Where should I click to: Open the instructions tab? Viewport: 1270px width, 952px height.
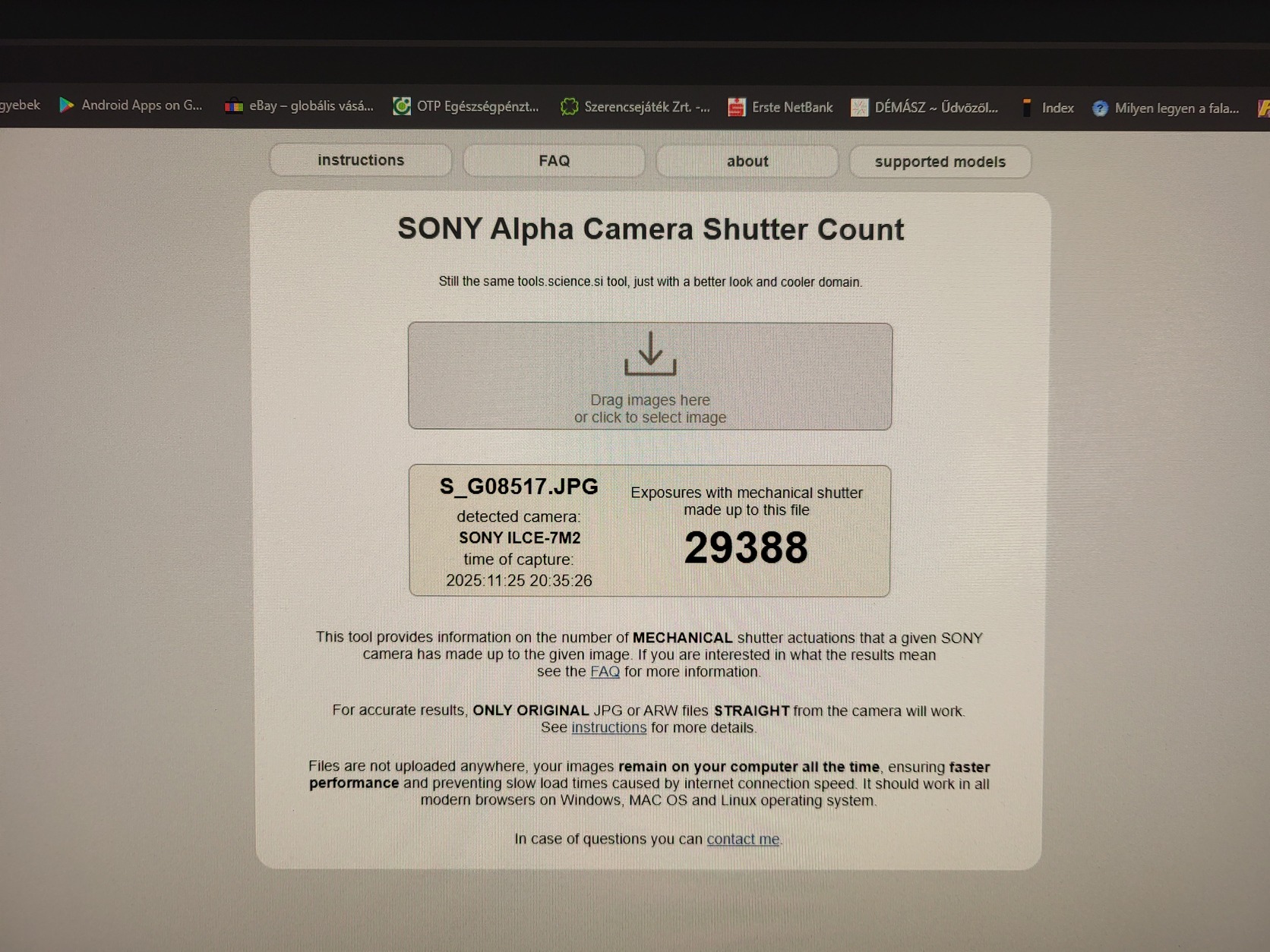tap(361, 160)
